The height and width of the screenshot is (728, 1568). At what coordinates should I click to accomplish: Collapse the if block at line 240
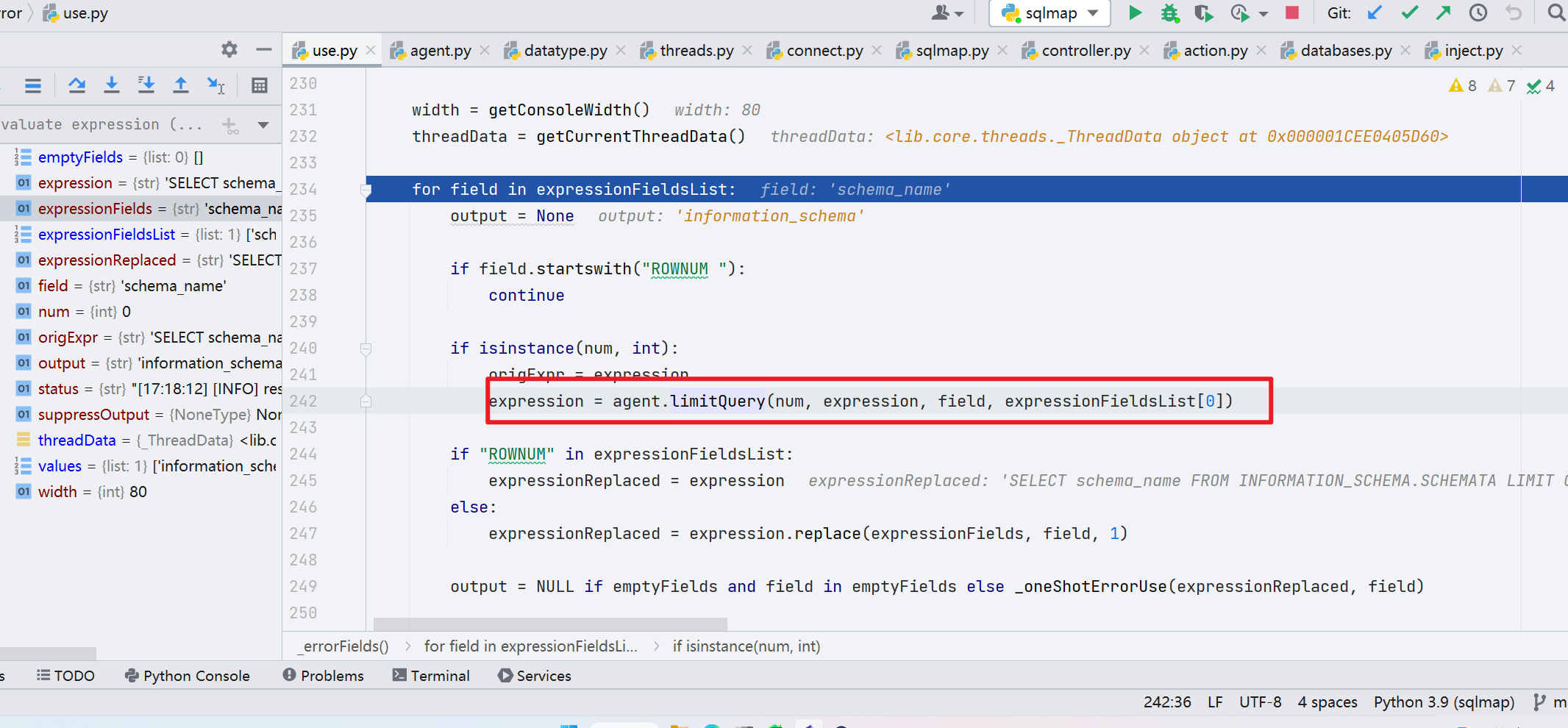click(366, 349)
